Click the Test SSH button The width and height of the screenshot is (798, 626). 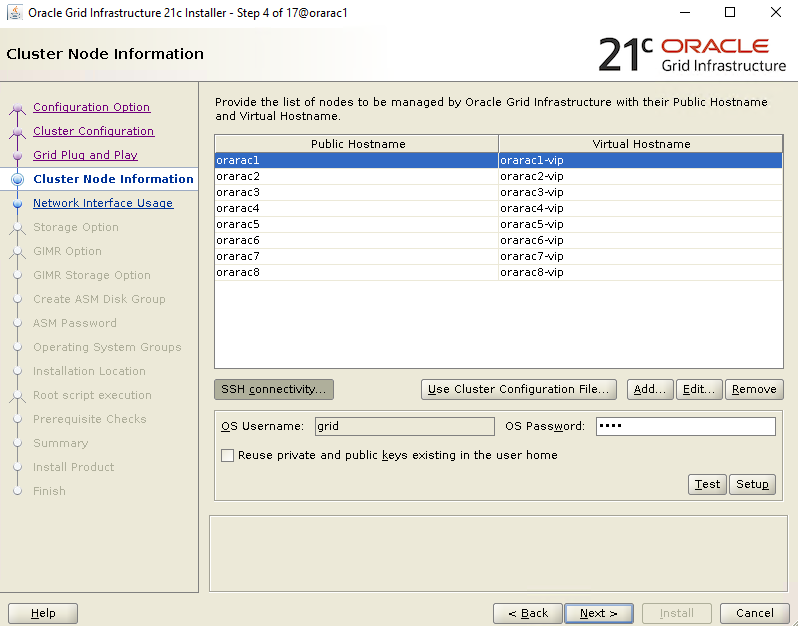(x=707, y=484)
